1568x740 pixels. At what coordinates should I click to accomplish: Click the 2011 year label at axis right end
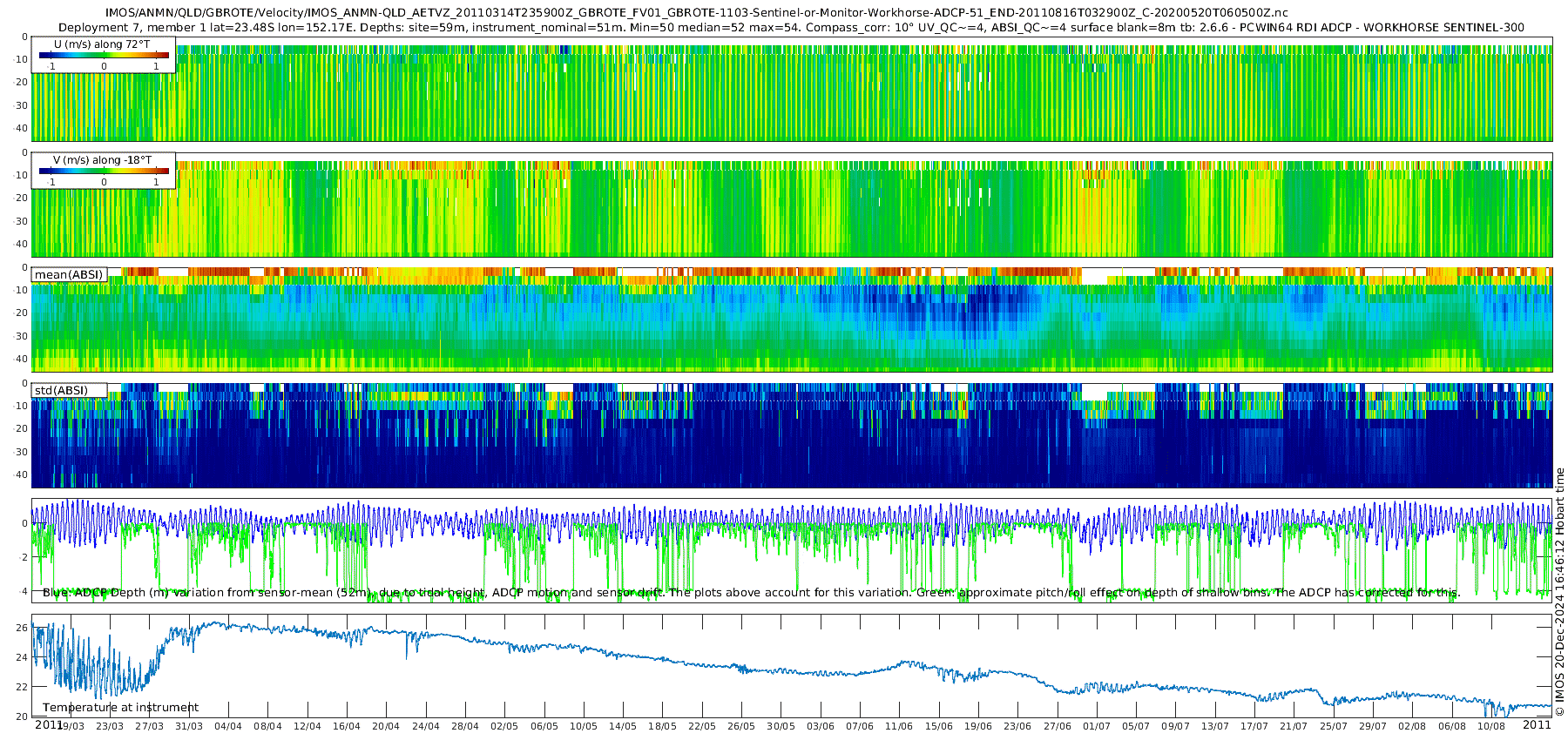tap(1537, 724)
